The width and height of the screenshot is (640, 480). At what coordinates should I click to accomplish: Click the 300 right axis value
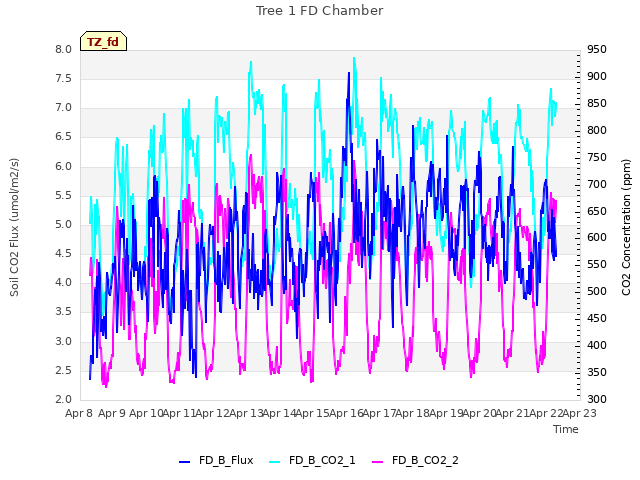597,399
